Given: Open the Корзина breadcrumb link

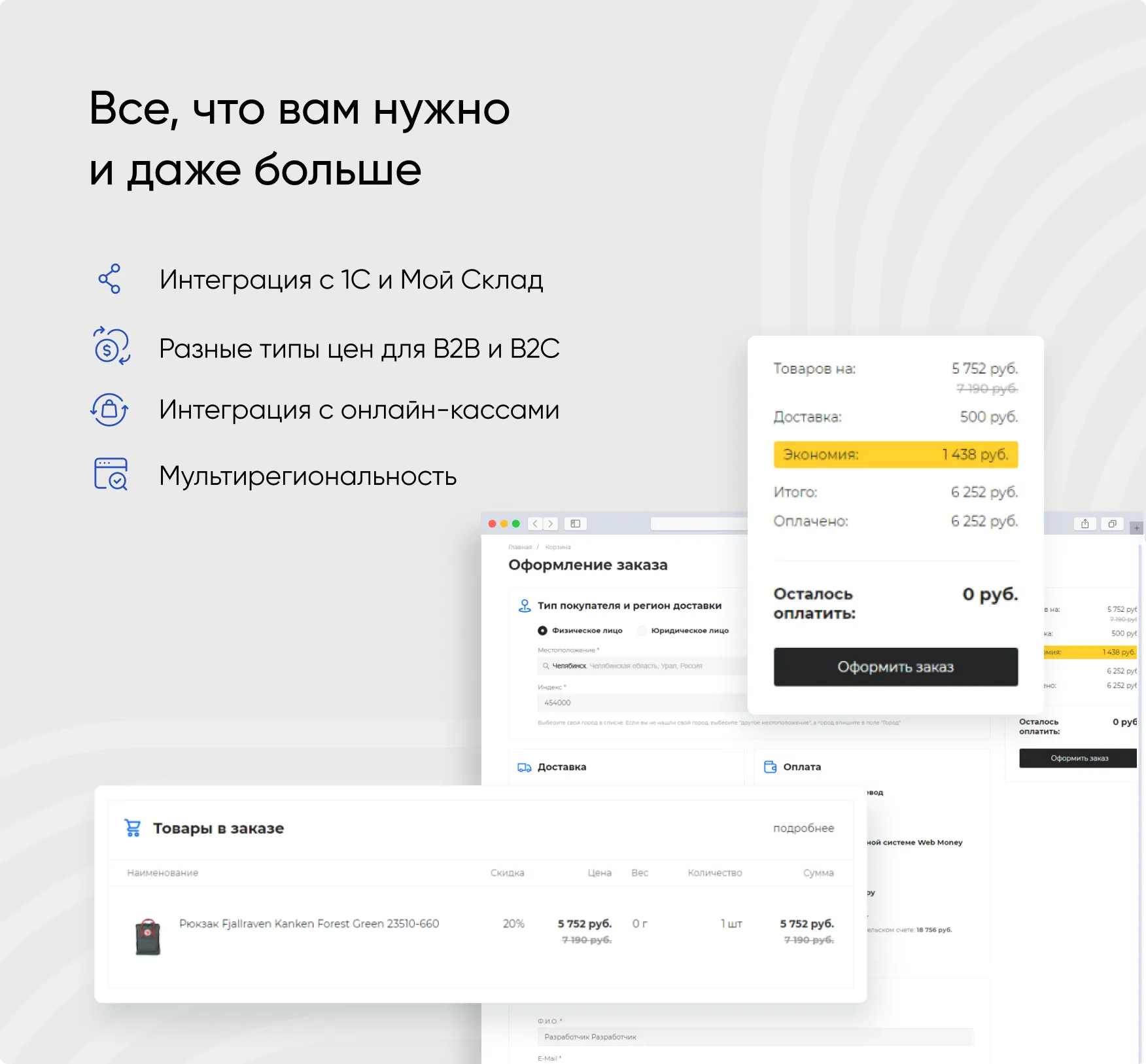Looking at the screenshot, I should (x=557, y=547).
